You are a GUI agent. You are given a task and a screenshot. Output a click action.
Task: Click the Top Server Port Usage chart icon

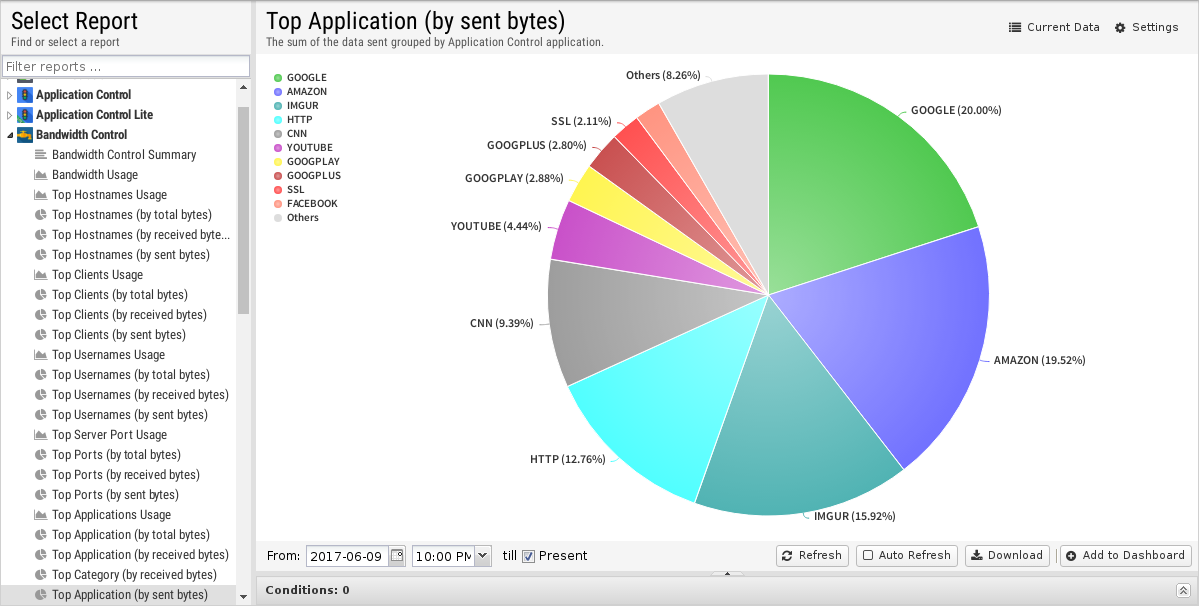click(41, 435)
